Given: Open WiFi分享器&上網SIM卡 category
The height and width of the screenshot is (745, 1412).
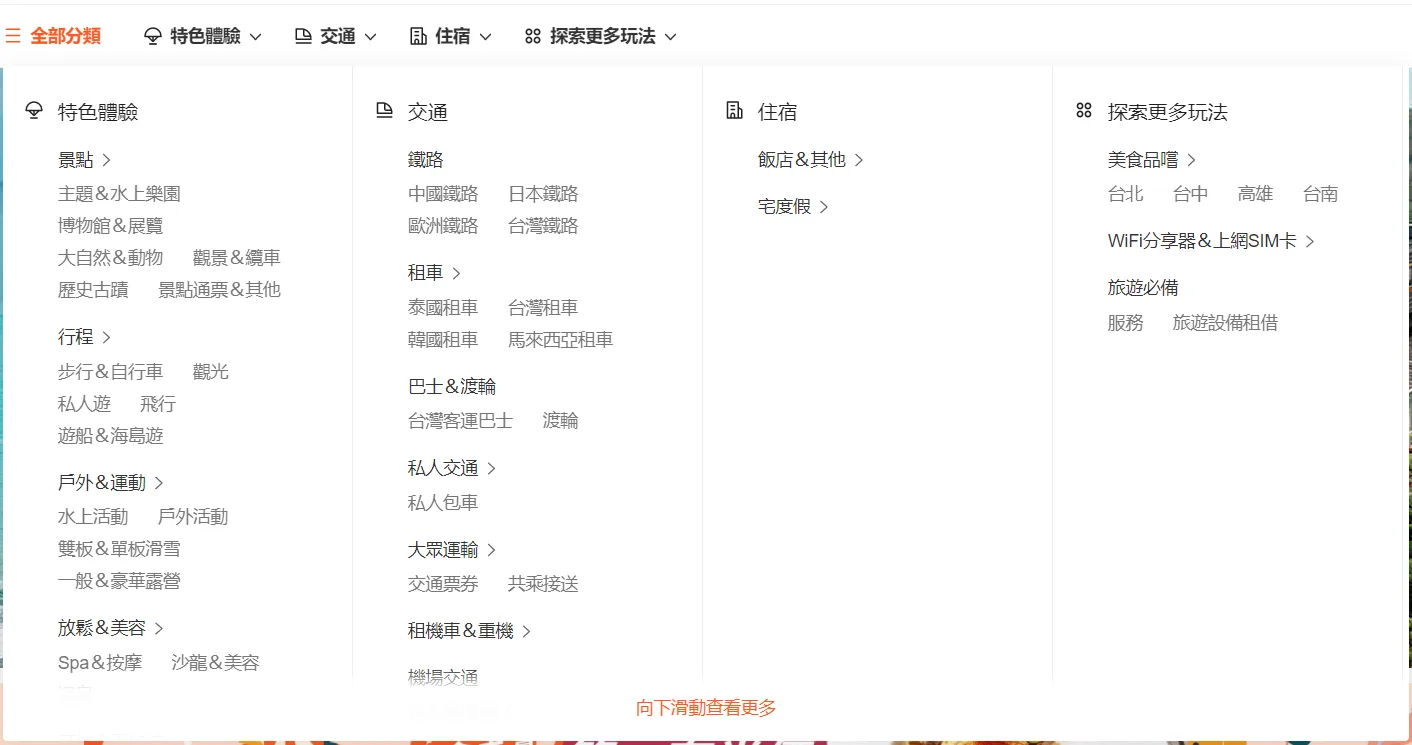Looking at the screenshot, I should point(1211,241).
